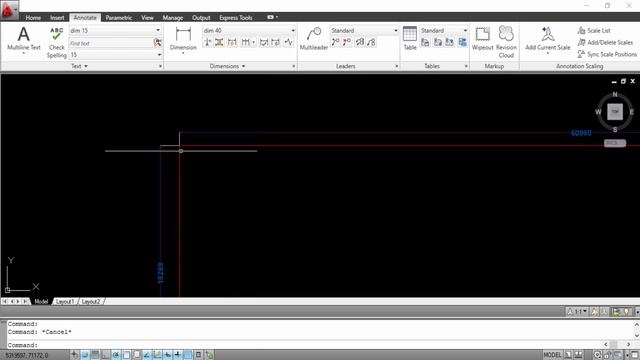Open the text height '15' dropdown
The width and height of the screenshot is (640, 360).
point(159,55)
